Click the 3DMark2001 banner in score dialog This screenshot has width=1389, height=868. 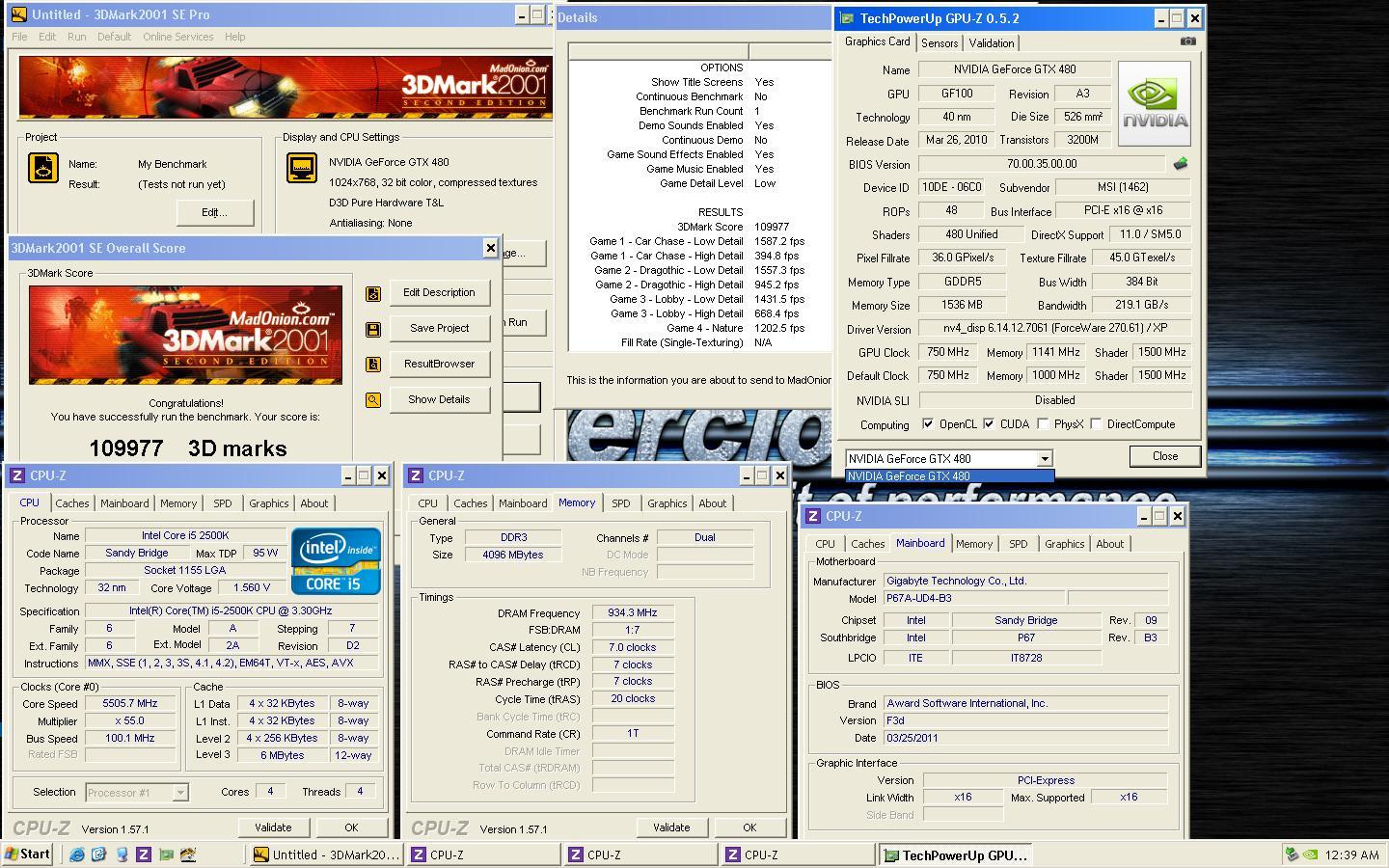tap(185, 335)
